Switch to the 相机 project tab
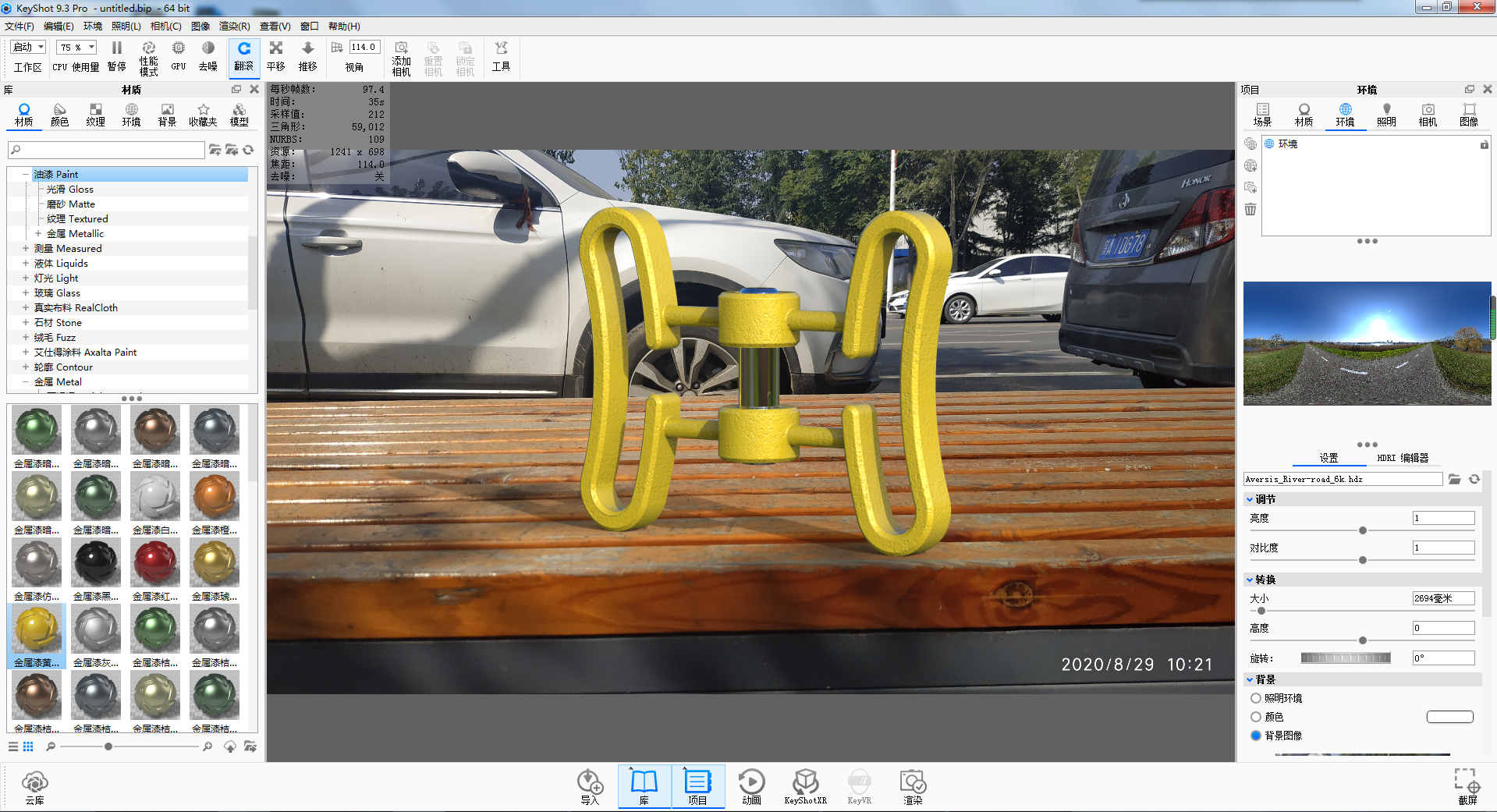The width and height of the screenshot is (1497, 812). pos(1428,115)
